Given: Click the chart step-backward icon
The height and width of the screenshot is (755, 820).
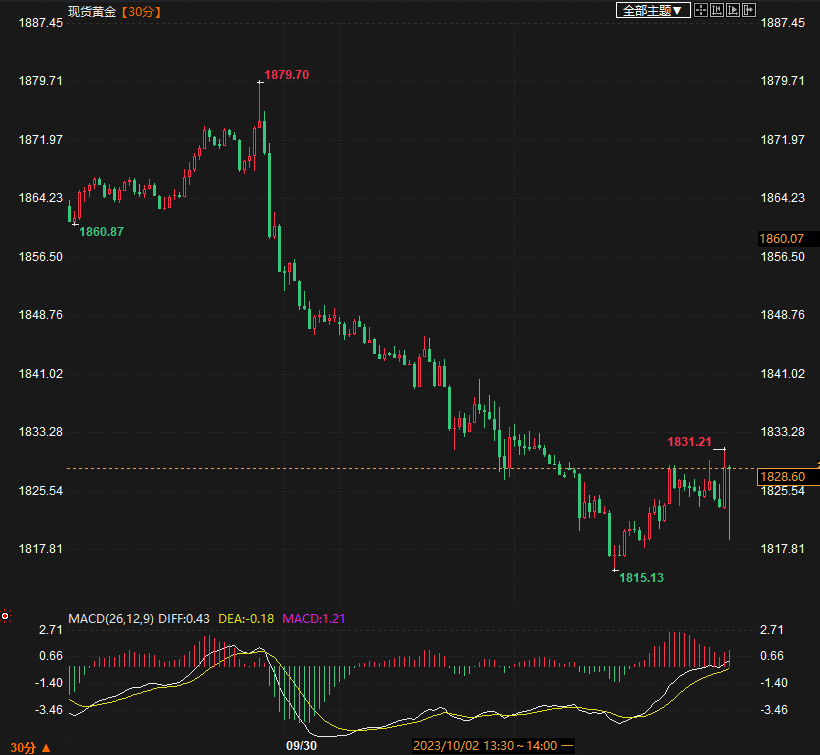Looking at the screenshot, I should point(717,10).
